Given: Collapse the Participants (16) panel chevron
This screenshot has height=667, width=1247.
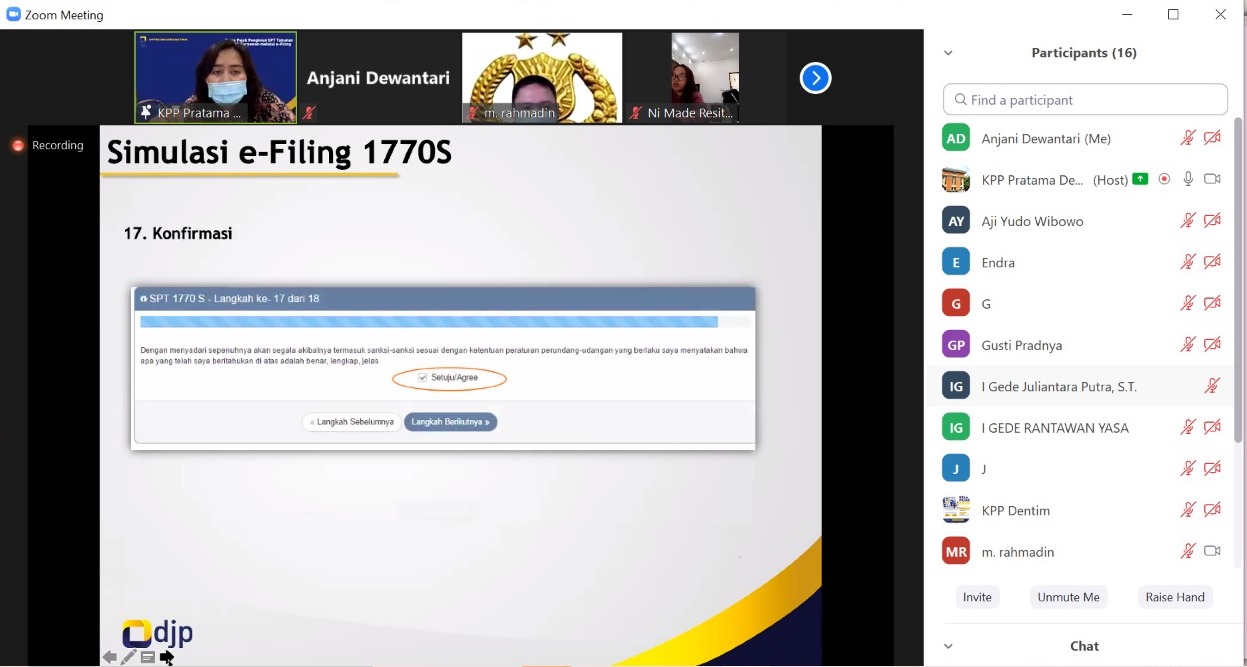Looking at the screenshot, I should 948,53.
